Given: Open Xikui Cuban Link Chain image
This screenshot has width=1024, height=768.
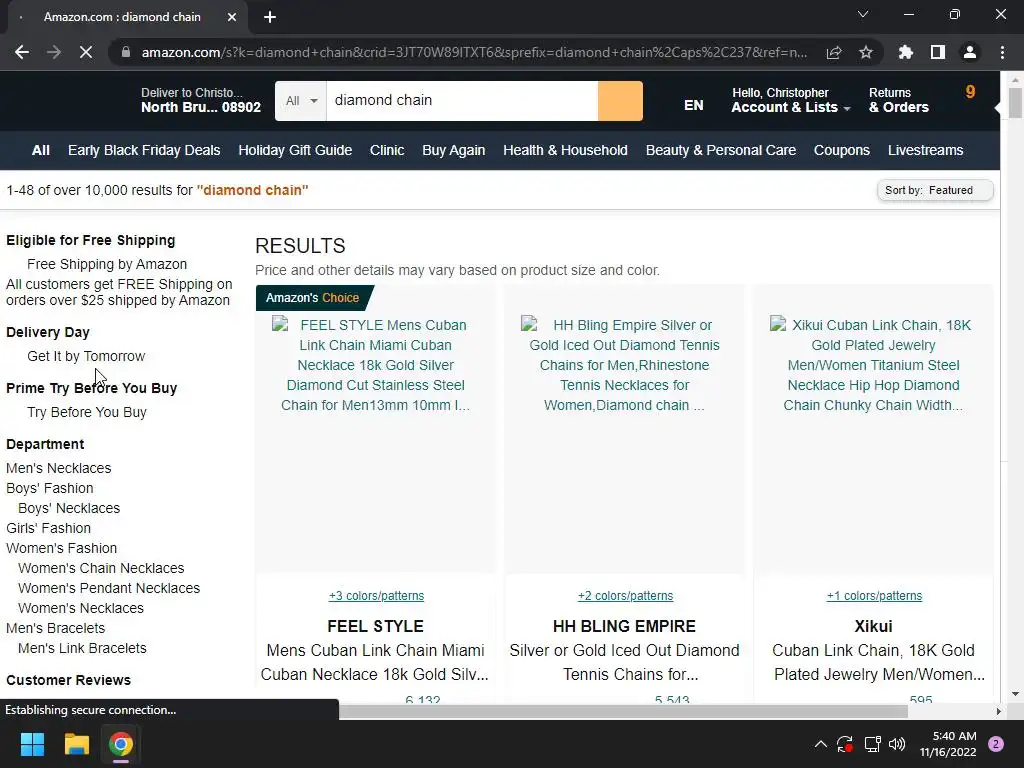Looking at the screenshot, I should 873,431.
